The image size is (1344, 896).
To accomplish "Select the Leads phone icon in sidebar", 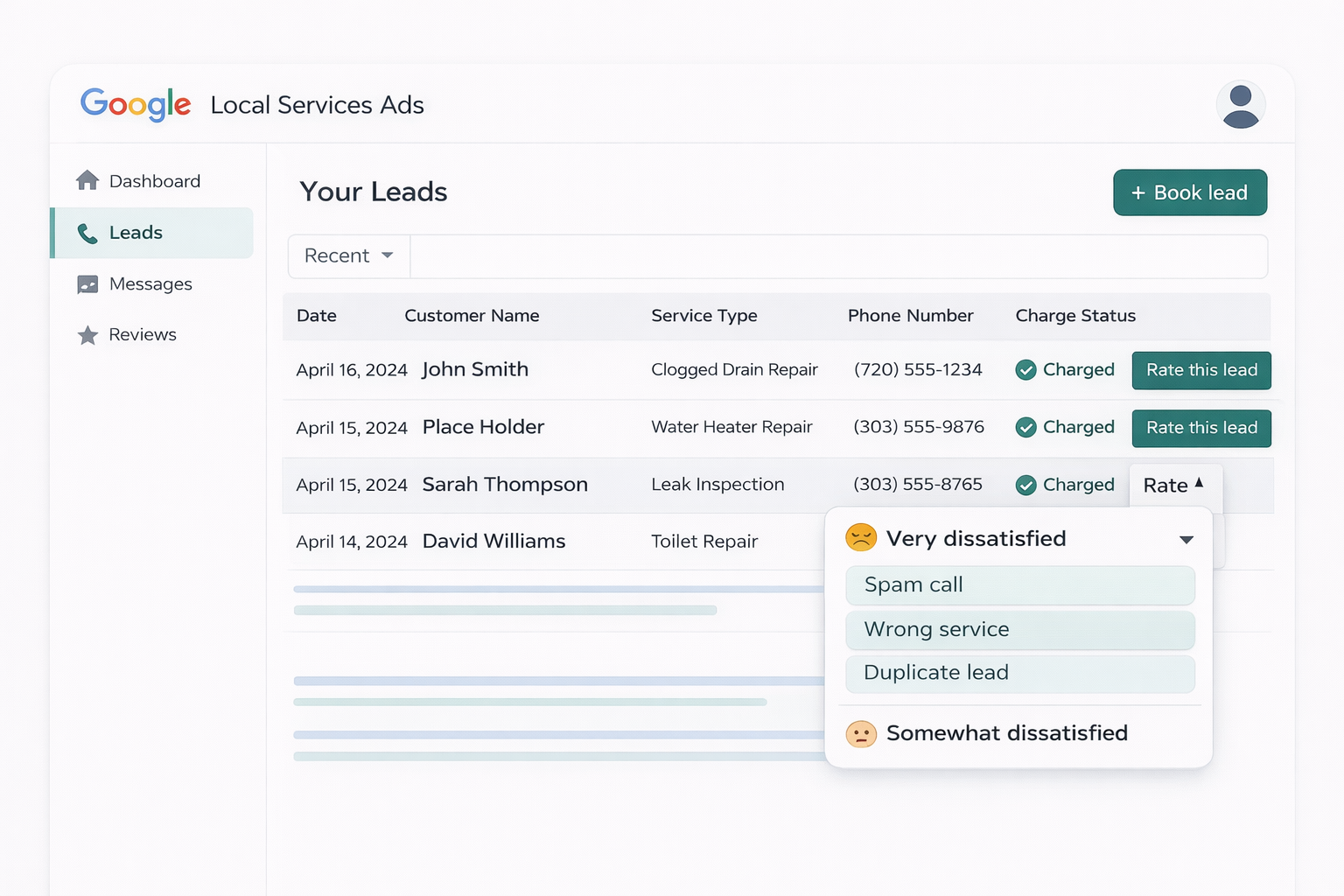I will tap(87, 233).
